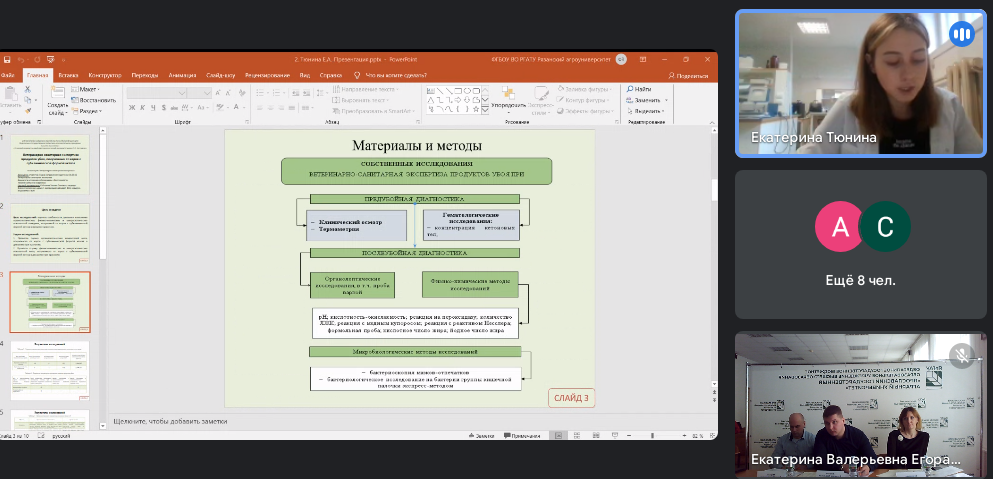
Task: Switch to the Слайд-шоу ribbon tab
Action: (220, 75)
